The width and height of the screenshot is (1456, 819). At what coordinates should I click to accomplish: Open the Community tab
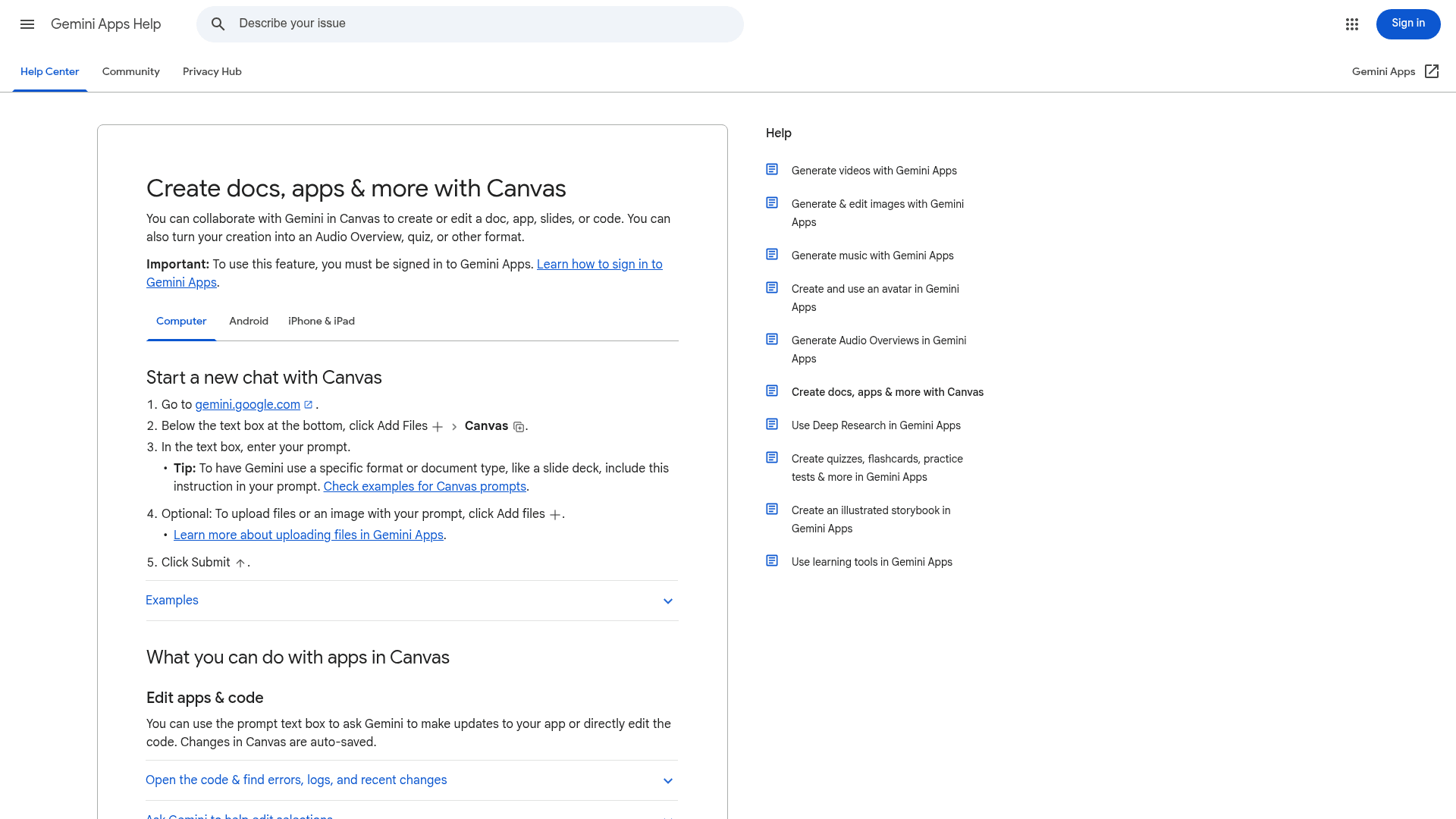pyautogui.click(x=131, y=72)
